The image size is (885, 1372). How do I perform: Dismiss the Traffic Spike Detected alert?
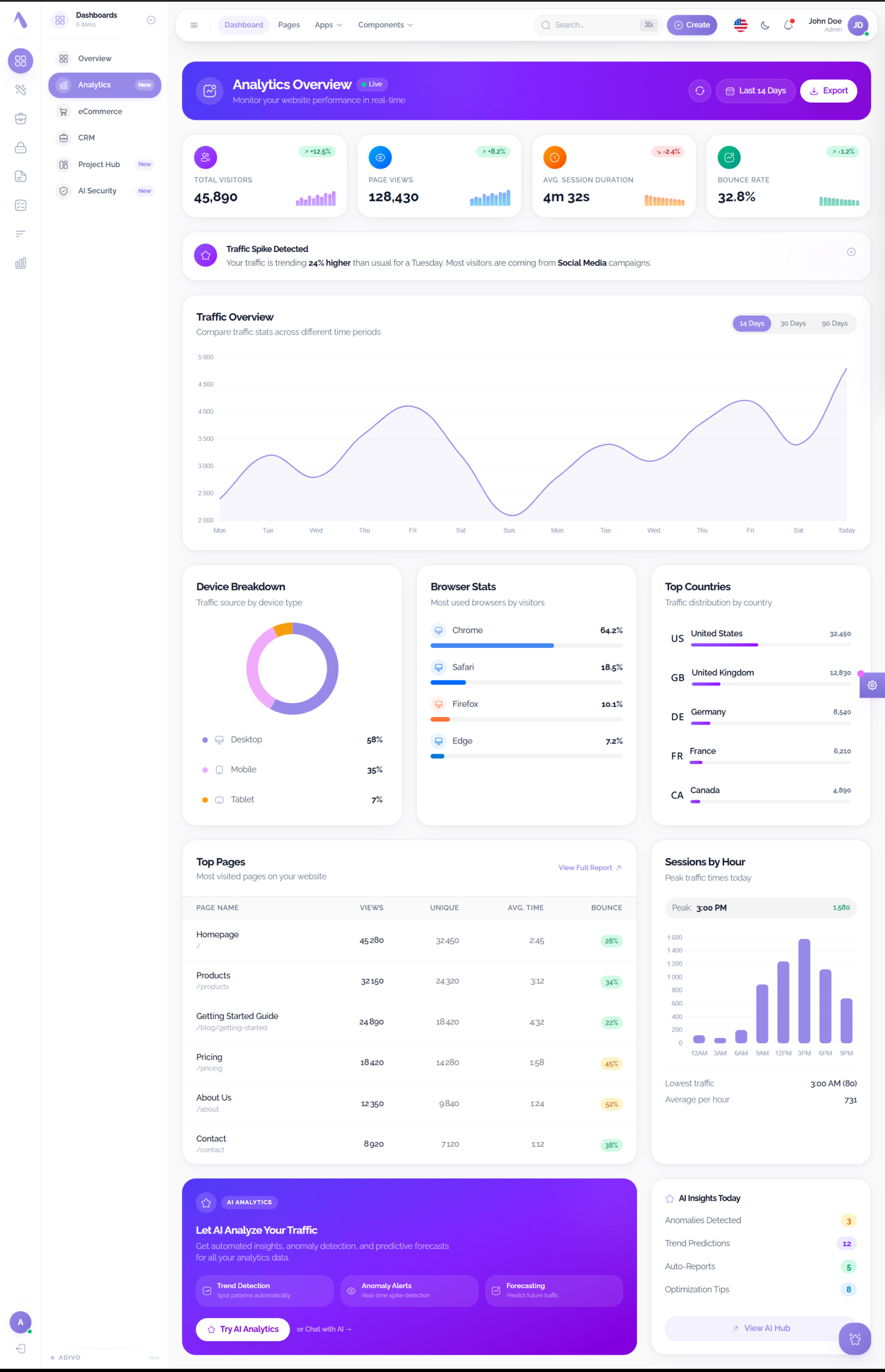851,252
